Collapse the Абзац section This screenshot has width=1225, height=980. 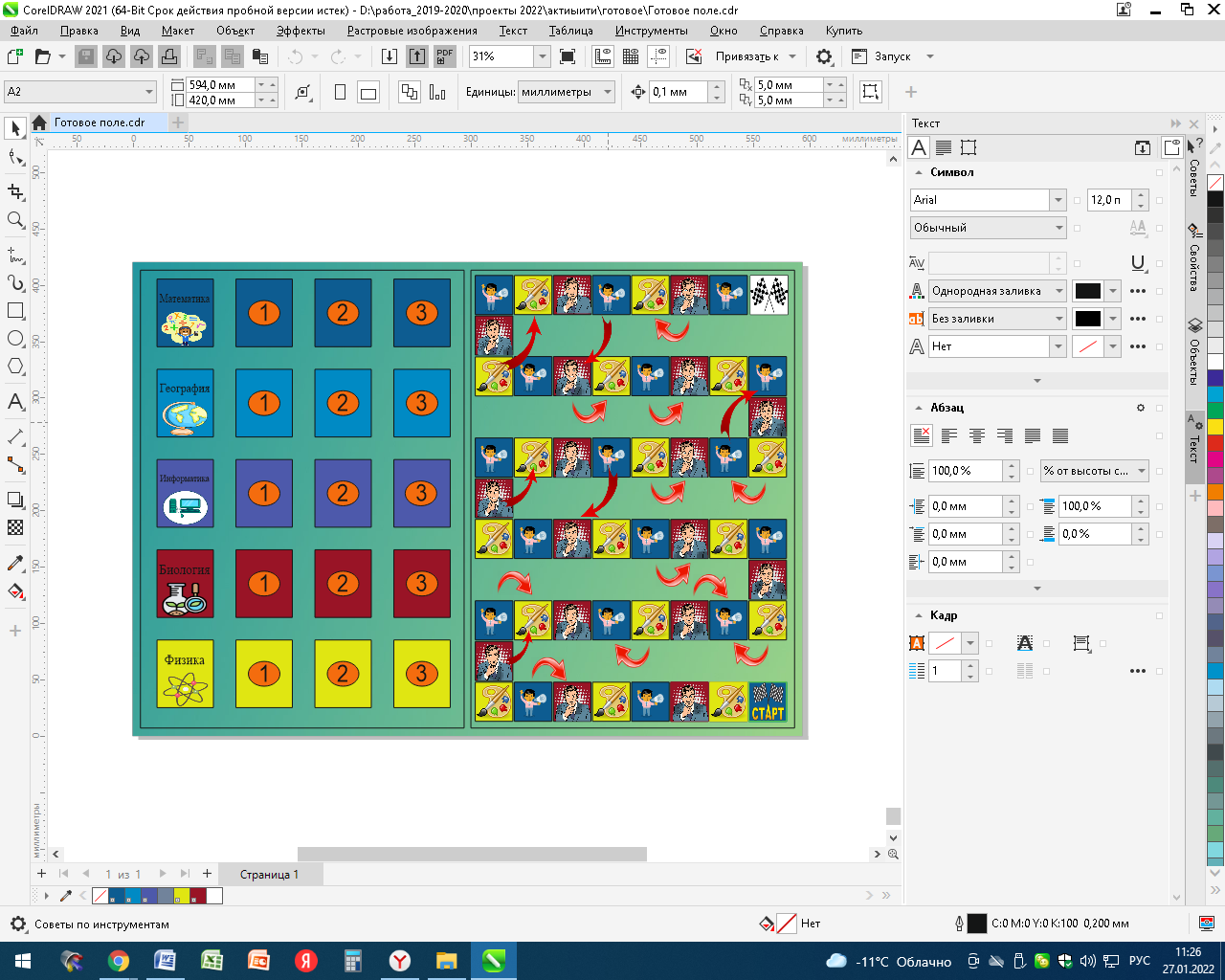point(919,408)
